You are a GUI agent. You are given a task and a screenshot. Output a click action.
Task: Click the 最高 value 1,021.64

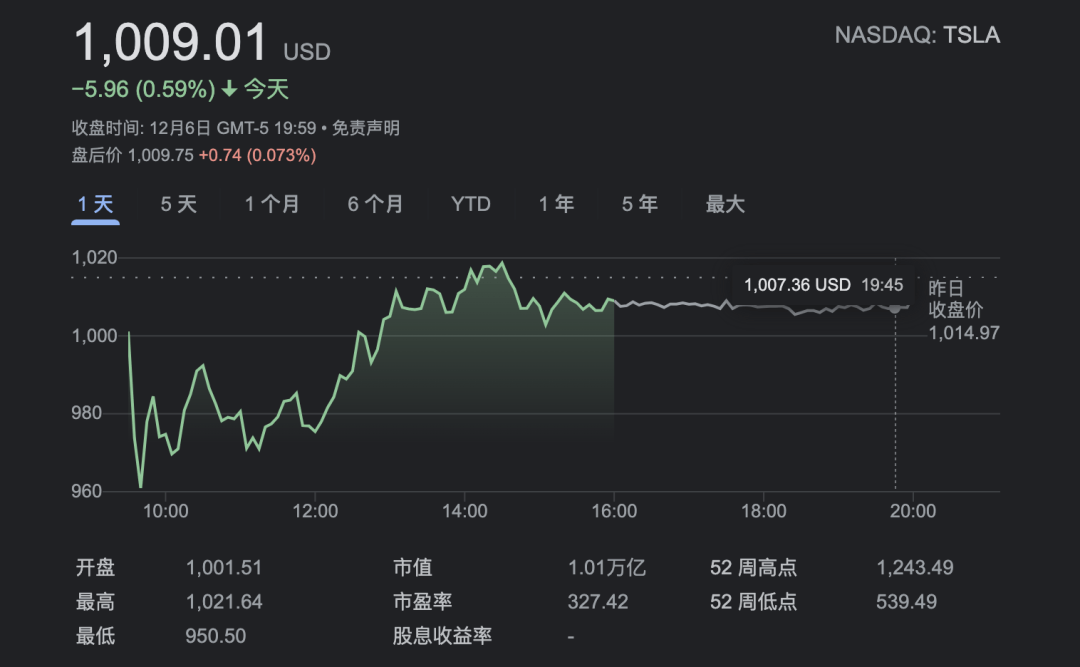tap(224, 602)
